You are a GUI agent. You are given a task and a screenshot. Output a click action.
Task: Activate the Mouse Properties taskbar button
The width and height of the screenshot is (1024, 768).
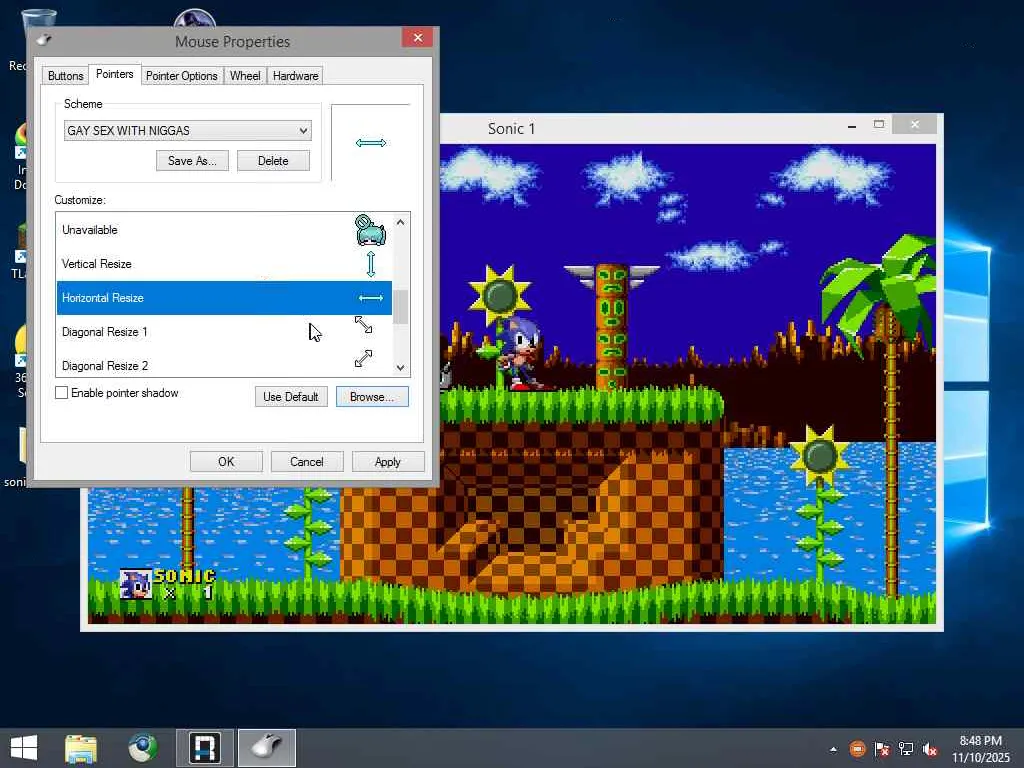coord(266,748)
